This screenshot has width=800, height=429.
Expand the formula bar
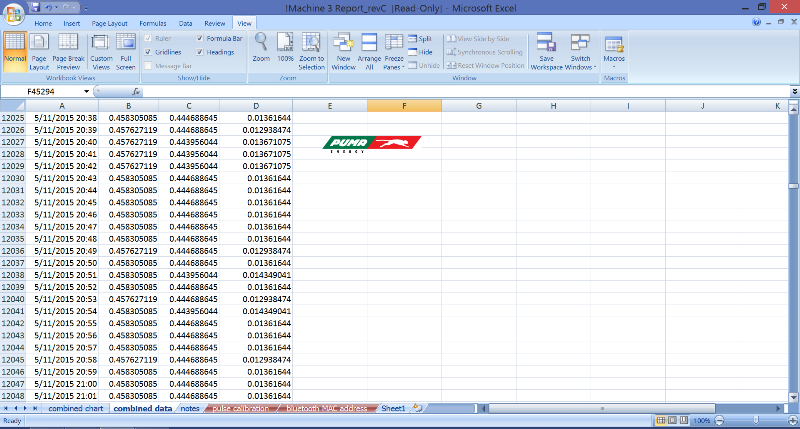pos(794,91)
